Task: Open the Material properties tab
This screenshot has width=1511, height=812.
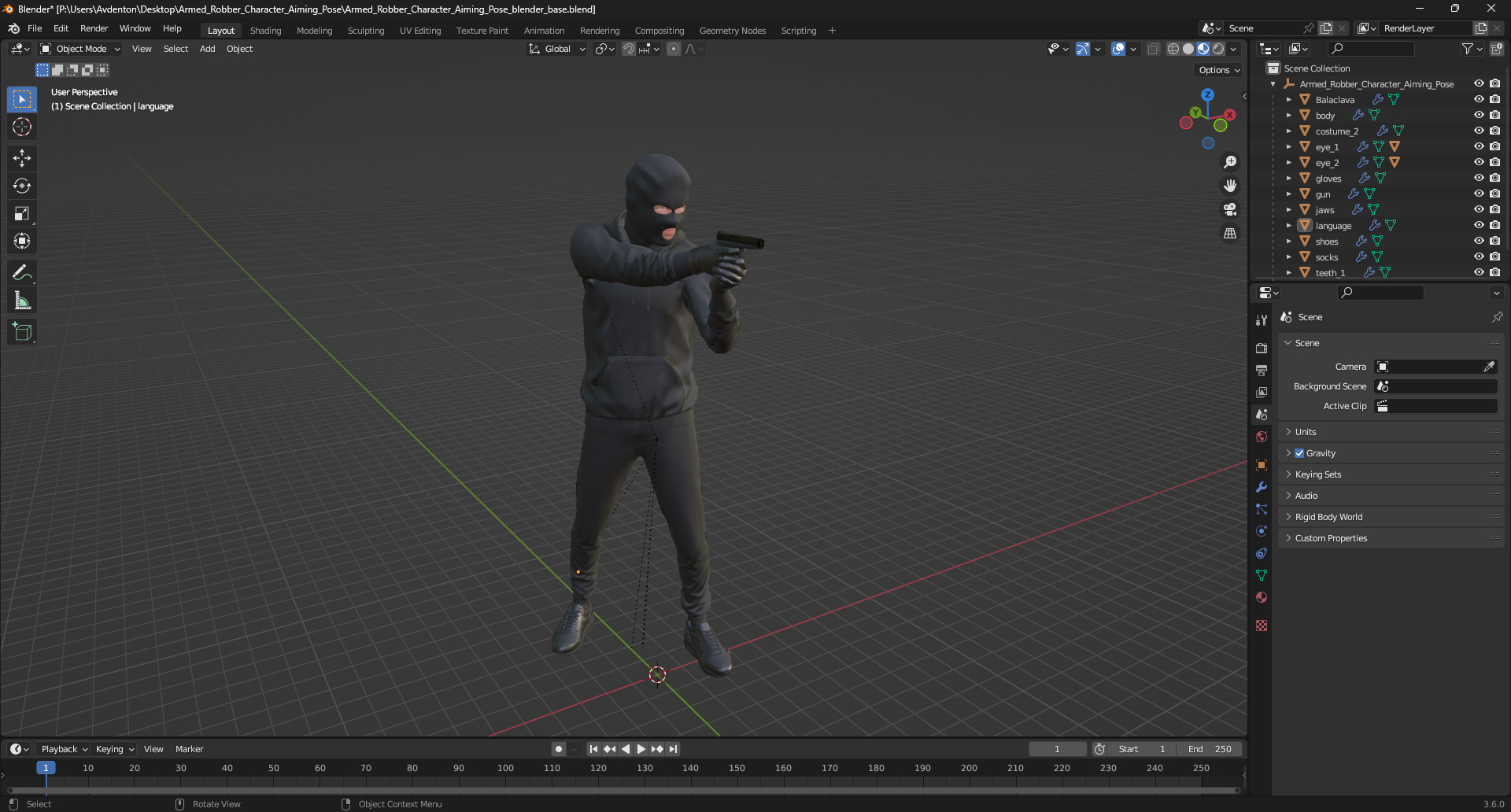Action: 1262,597
